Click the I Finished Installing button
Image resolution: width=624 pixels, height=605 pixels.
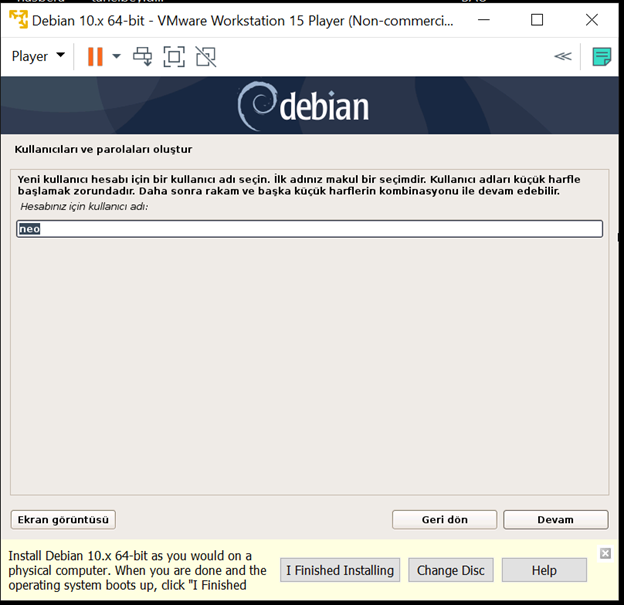[340, 570]
